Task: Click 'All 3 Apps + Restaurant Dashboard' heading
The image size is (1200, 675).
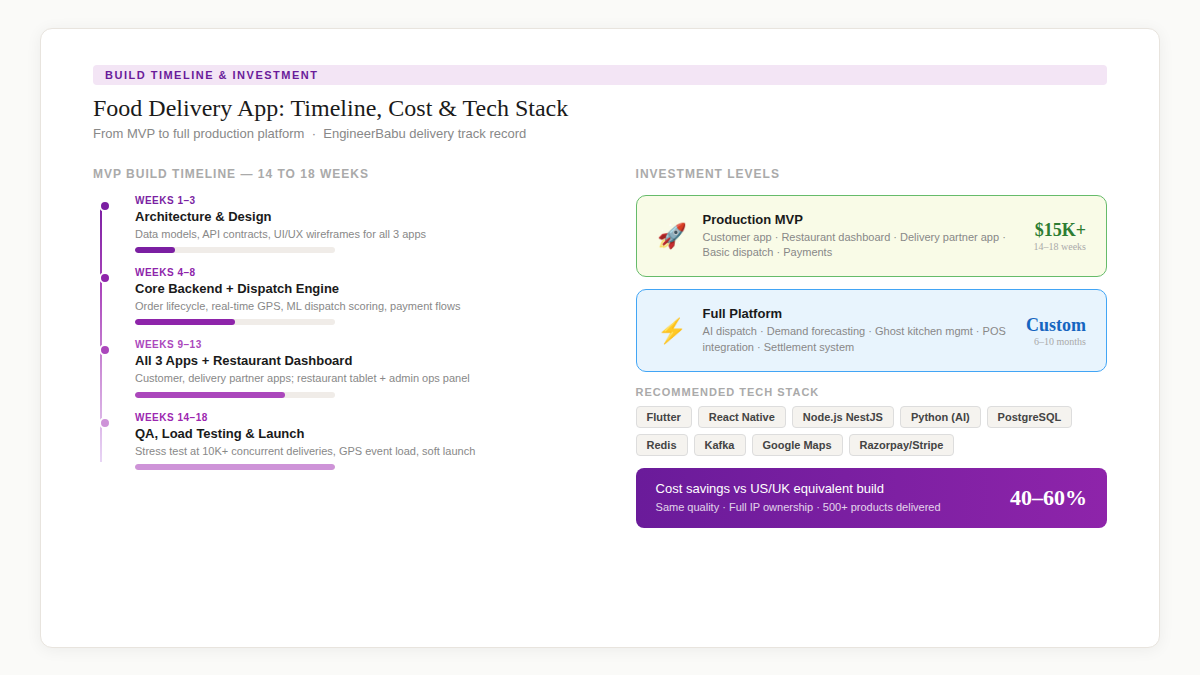Action: tap(244, 361)
